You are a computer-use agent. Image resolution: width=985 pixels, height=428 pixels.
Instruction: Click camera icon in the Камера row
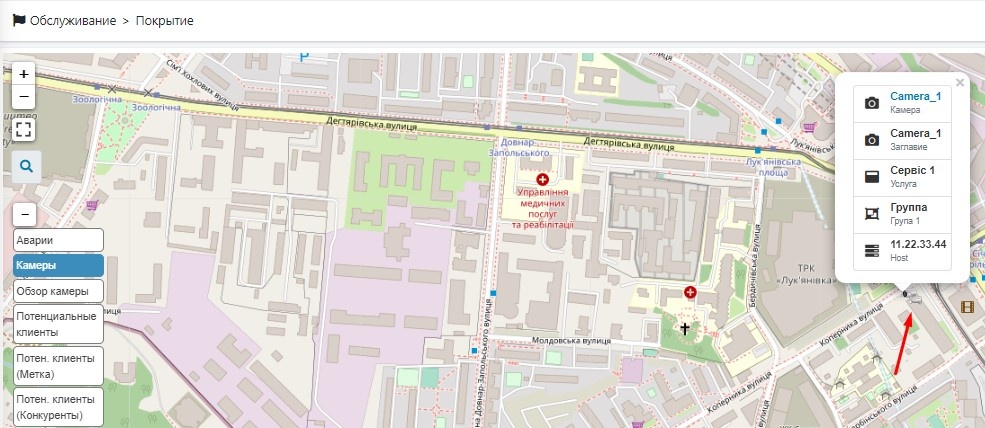tap(872, 103)
